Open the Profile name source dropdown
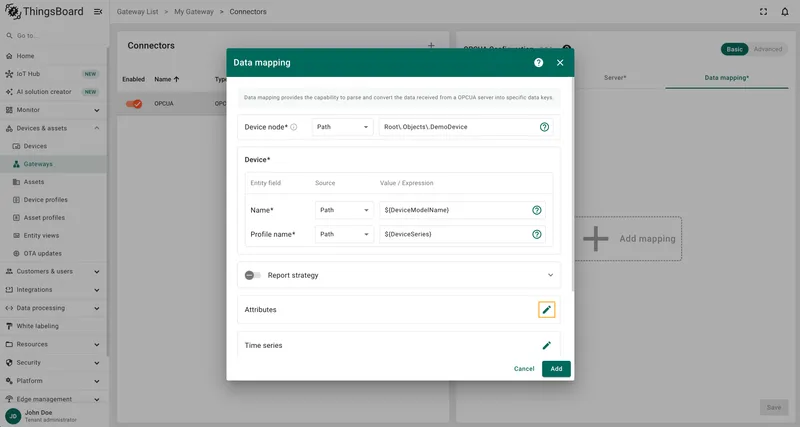This screenshot has width=800, height=427. [x=344, y=234]
